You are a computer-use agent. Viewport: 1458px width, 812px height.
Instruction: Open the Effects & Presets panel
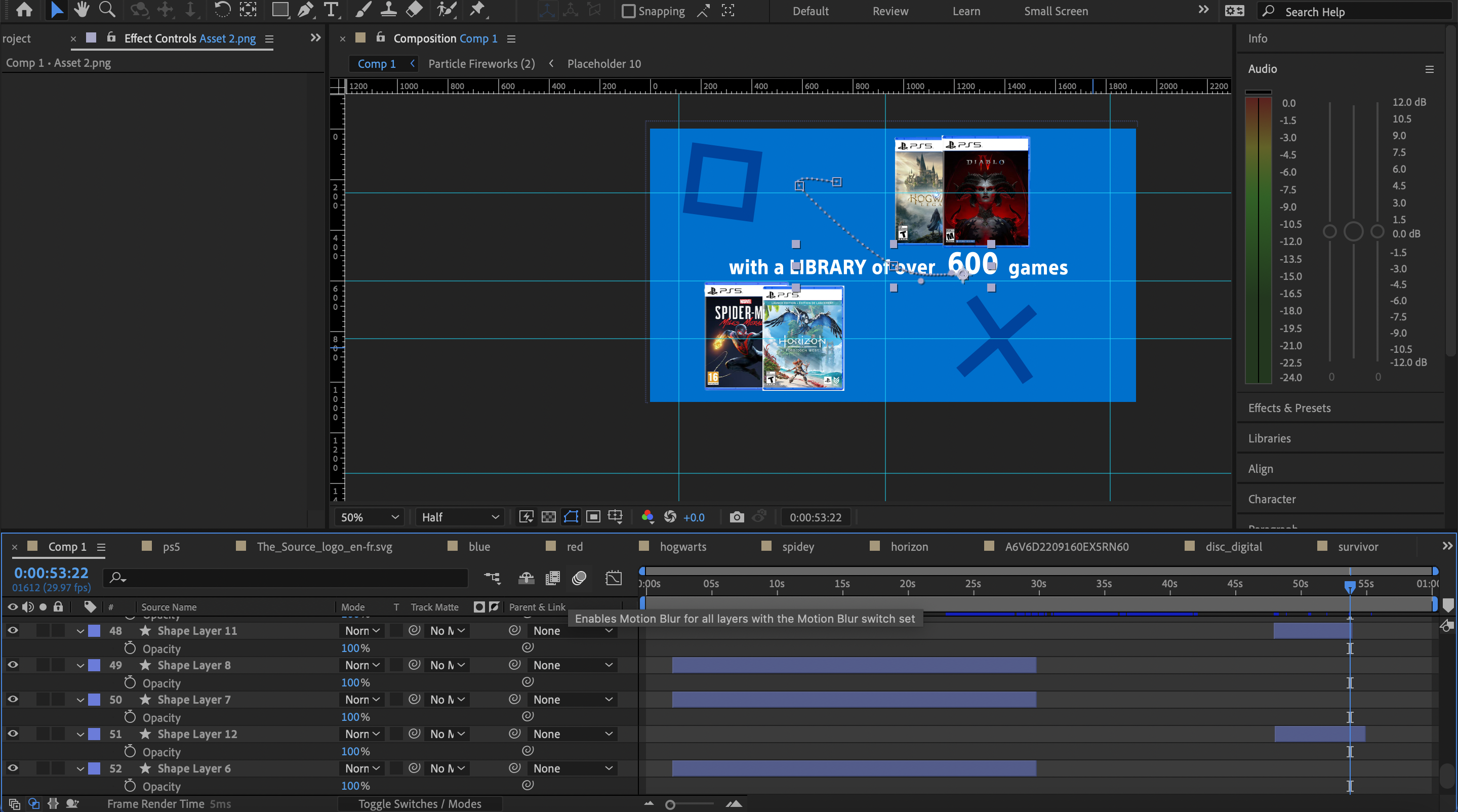coord(1289,408)
